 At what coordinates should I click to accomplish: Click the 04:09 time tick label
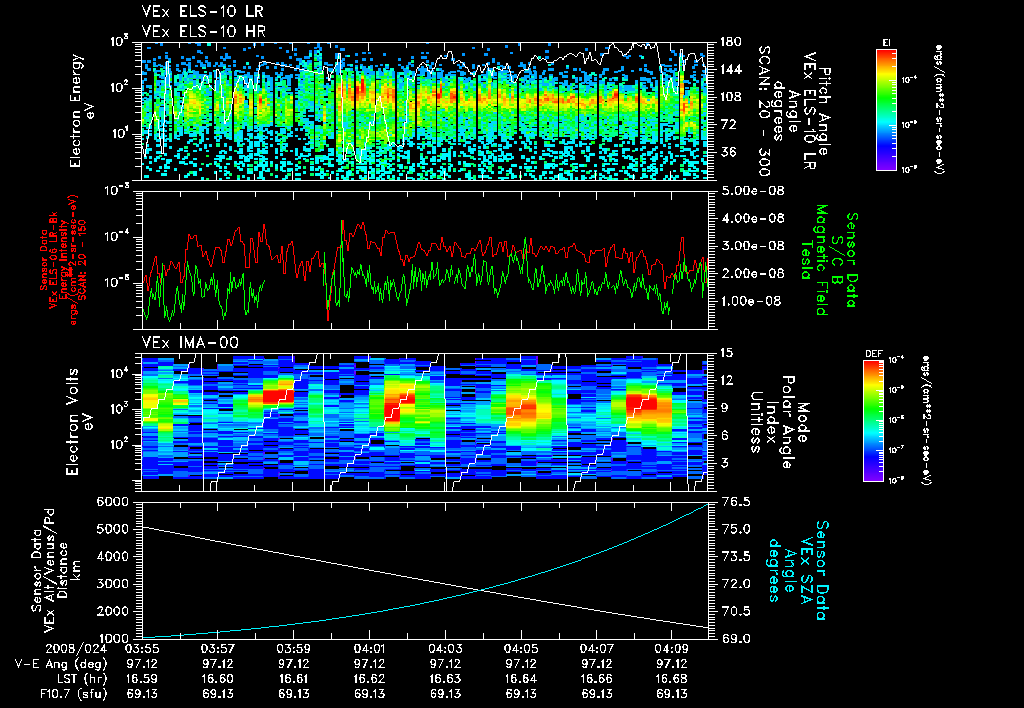(672, 649)
